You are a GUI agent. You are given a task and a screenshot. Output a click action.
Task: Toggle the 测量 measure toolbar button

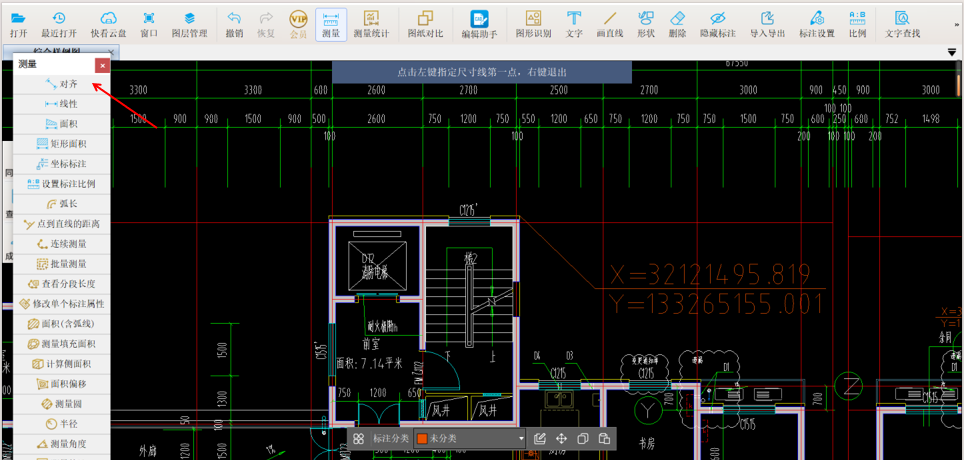(331, 25)
